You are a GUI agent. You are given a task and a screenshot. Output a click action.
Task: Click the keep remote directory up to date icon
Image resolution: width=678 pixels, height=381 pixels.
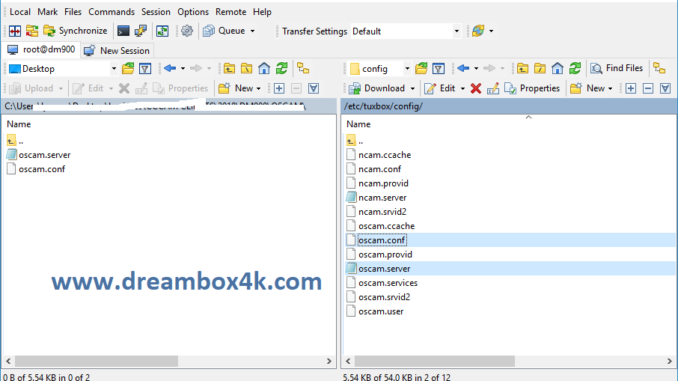(x=163, y=31)
